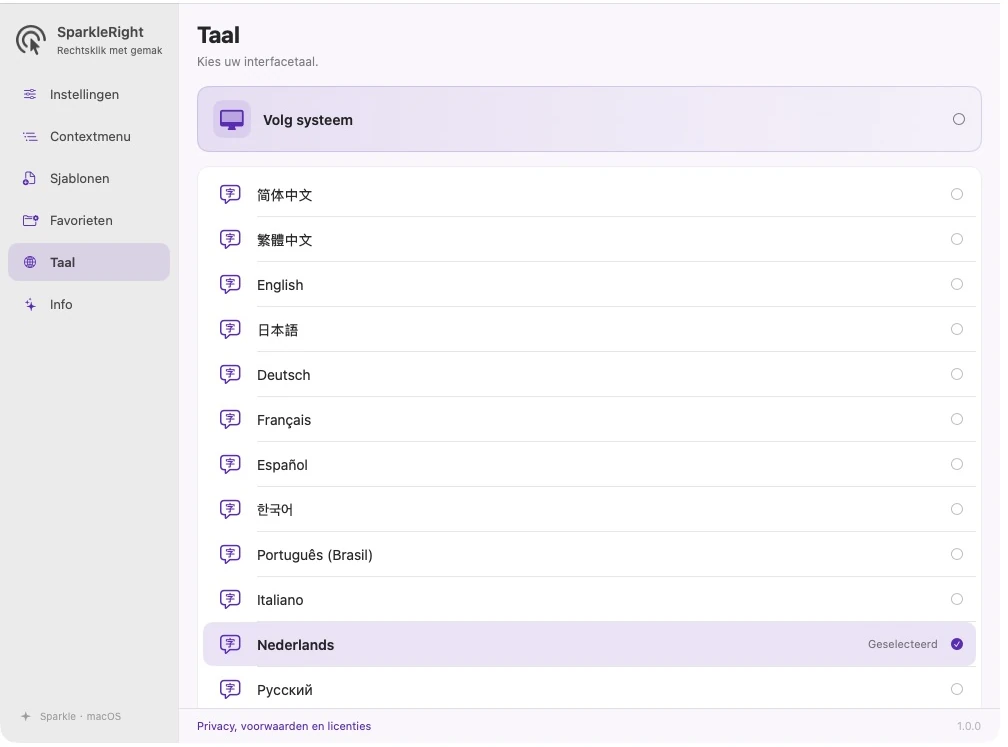This screenshot has width=1008, height=747.
Task: Switch to the Sjablonen section
Action: (89, 178)
